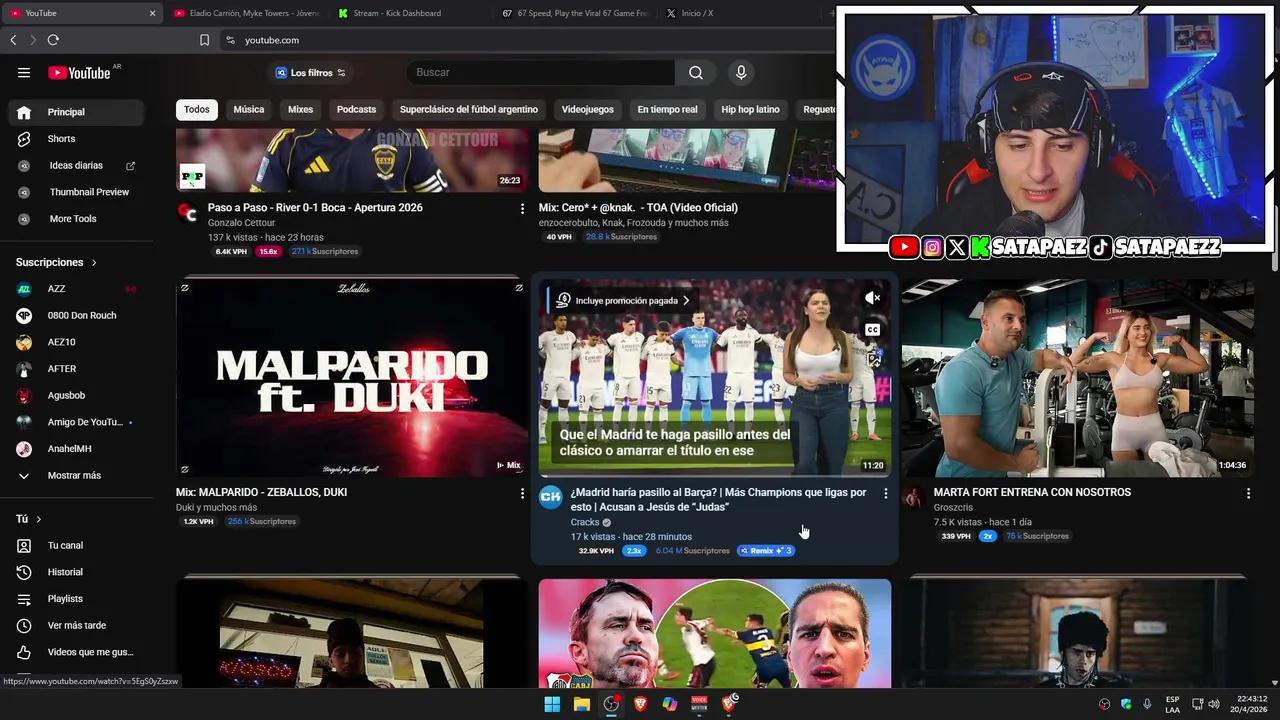Expand Tú section
The width and height of the screenshot is (1280, 720).
coord(28,519)
